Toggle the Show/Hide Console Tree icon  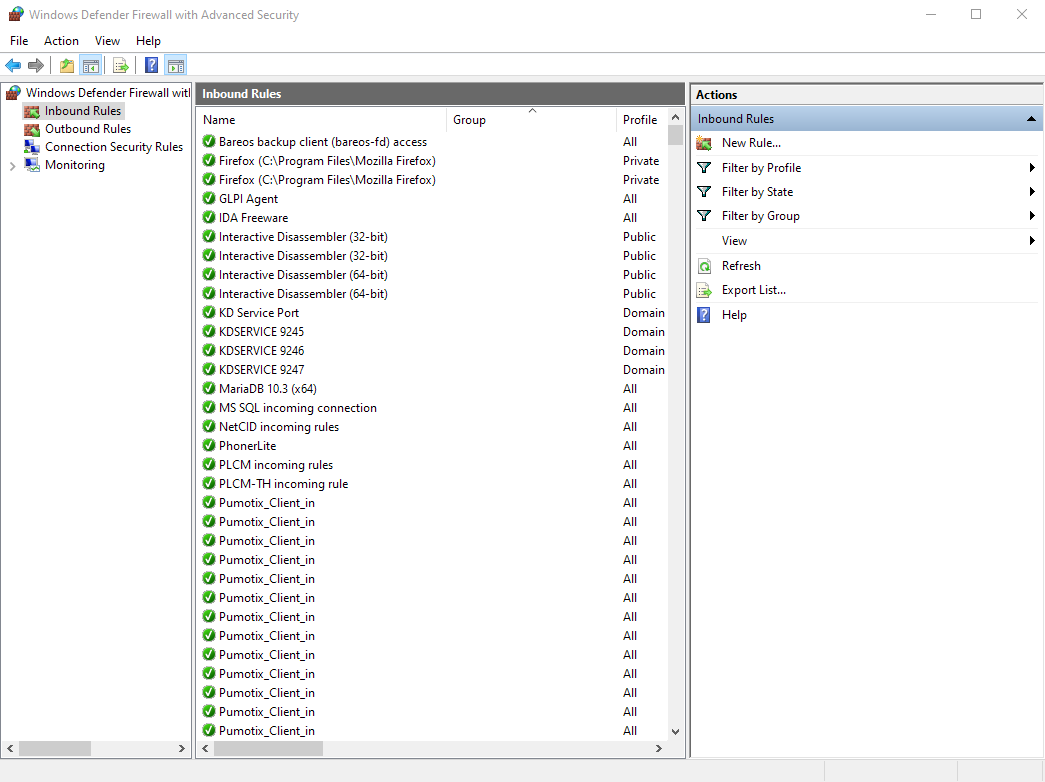91,65
